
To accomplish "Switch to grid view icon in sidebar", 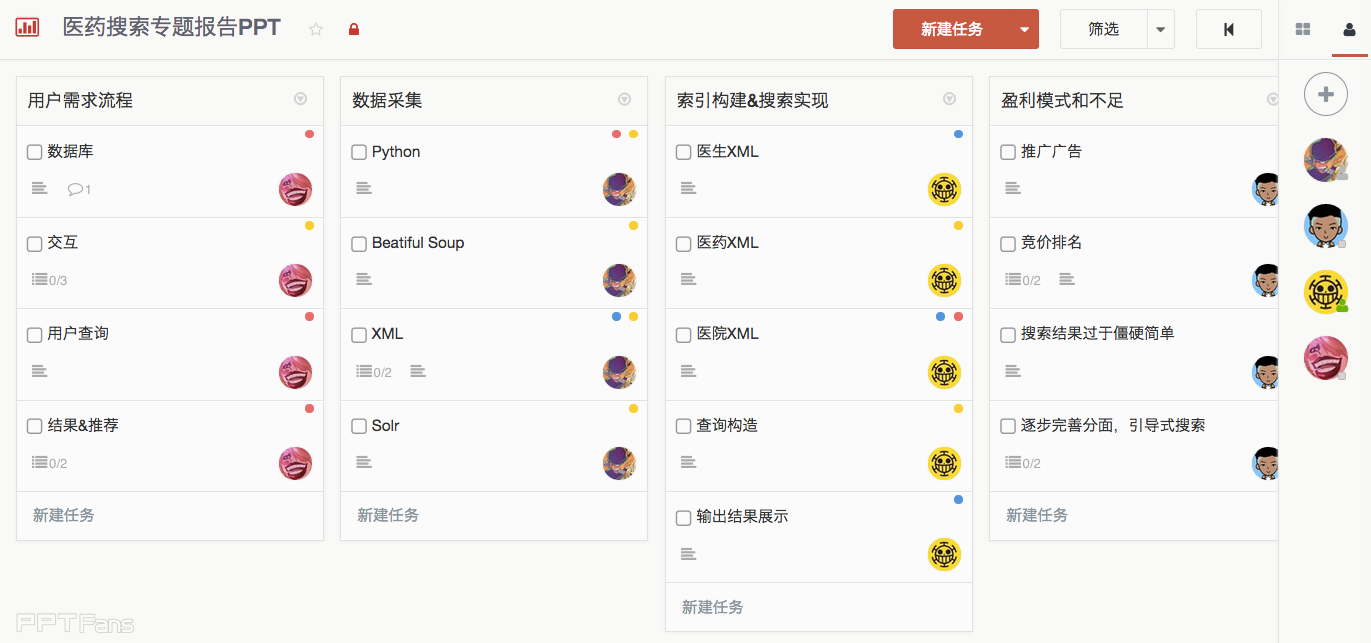I will click(x=1303, y=29).
